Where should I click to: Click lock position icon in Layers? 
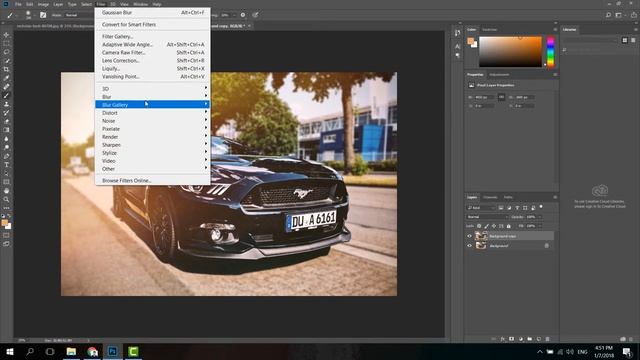coord(494,226)
